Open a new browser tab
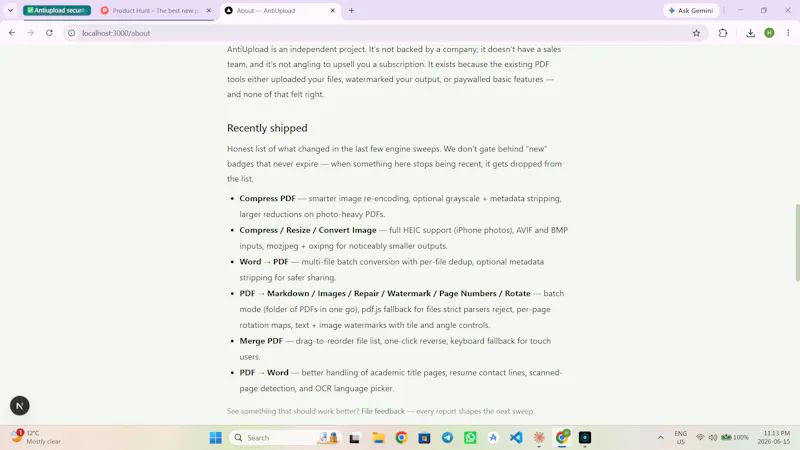Viewport: 800px width, 450px height. pos(352,10)
